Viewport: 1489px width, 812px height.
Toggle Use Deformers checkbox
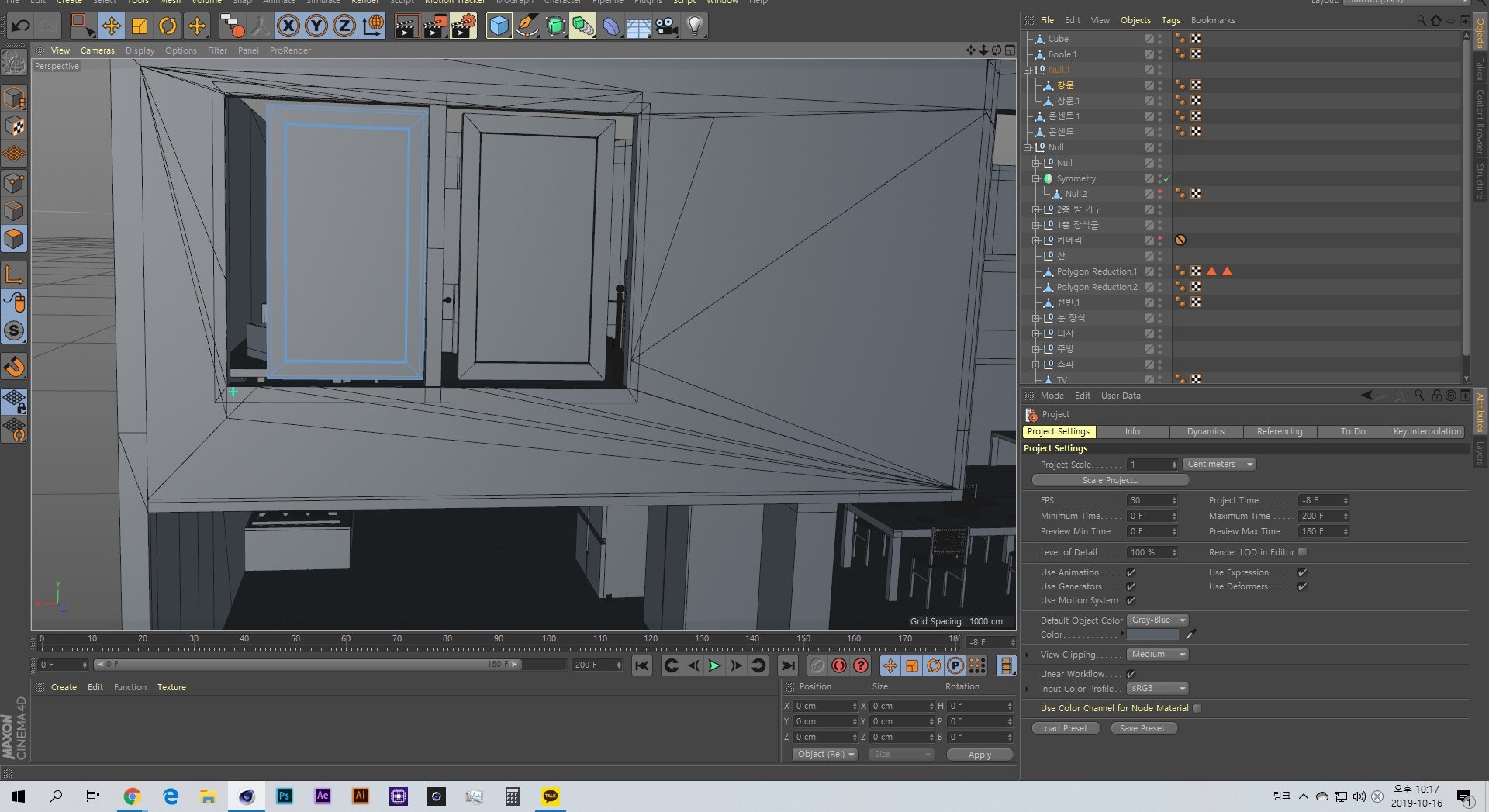point(1302,586)
